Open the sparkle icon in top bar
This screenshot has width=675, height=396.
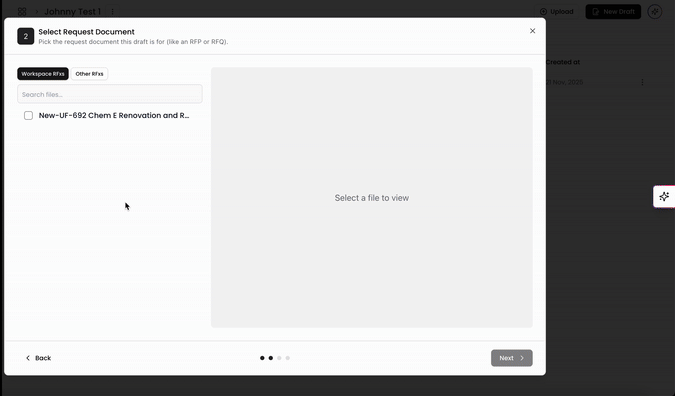tap(655, 12)
